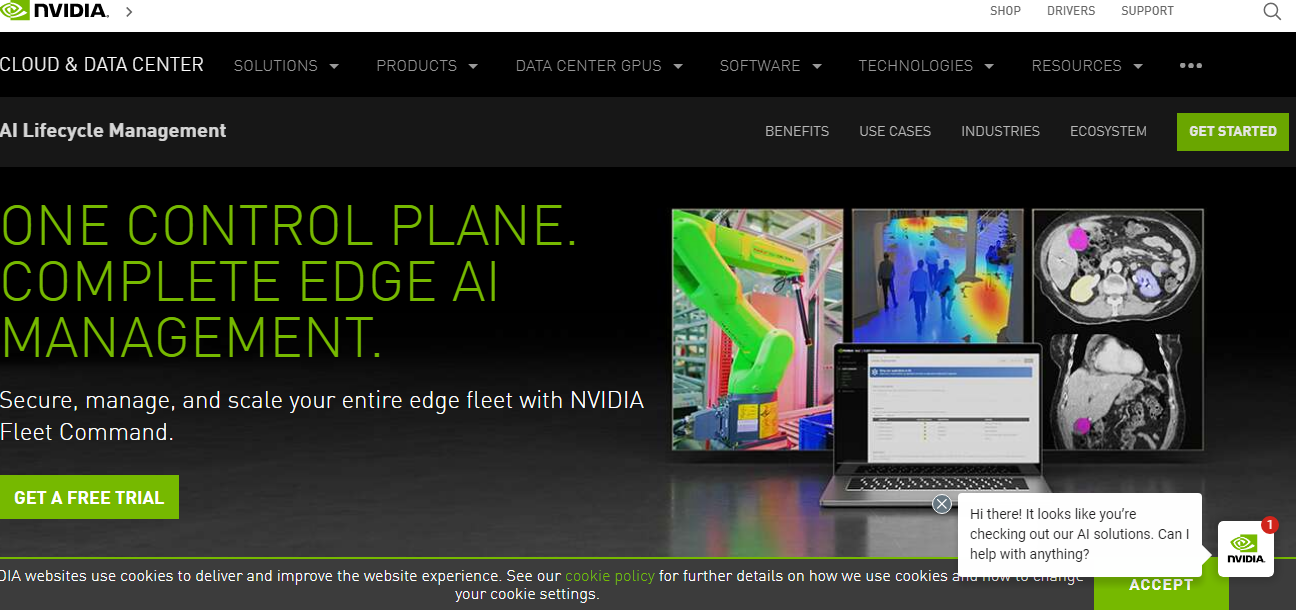Open the NVIDIA chat assistant icon
Screen dimensions: 1296x610
pos(1245,548)
